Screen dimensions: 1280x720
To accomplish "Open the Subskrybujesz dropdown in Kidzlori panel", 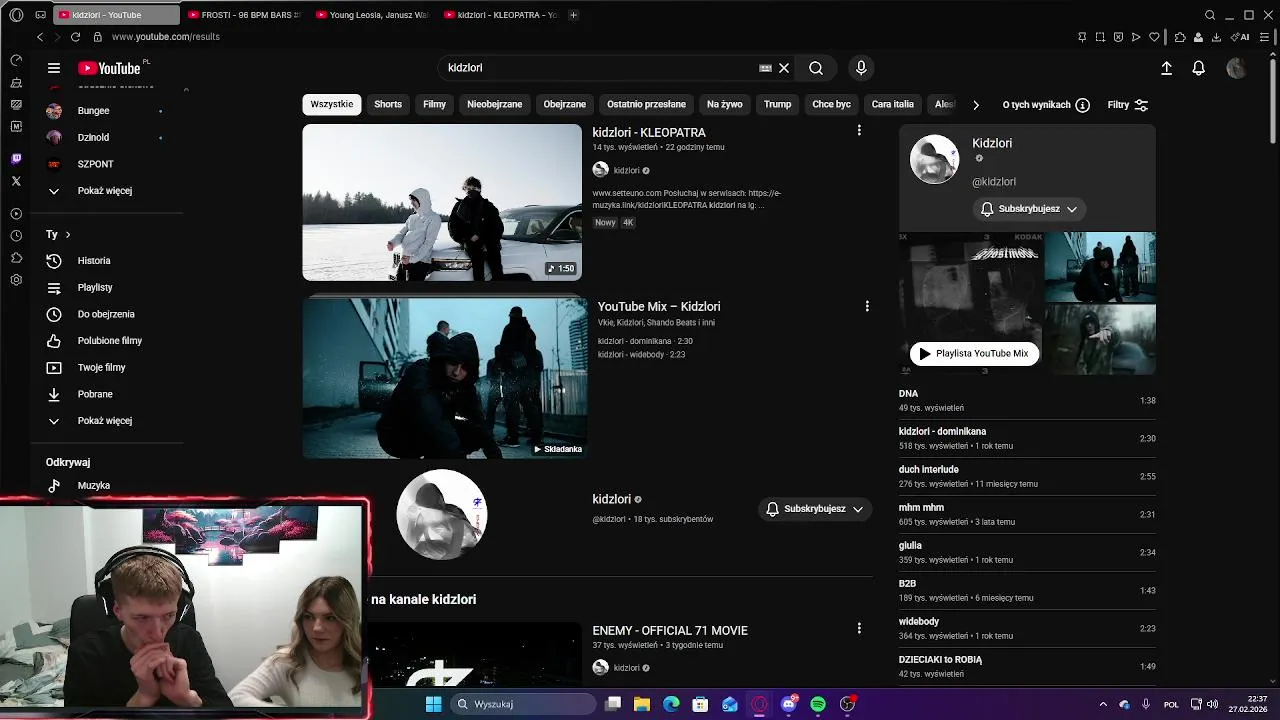I will click(x=1029, y=209).
